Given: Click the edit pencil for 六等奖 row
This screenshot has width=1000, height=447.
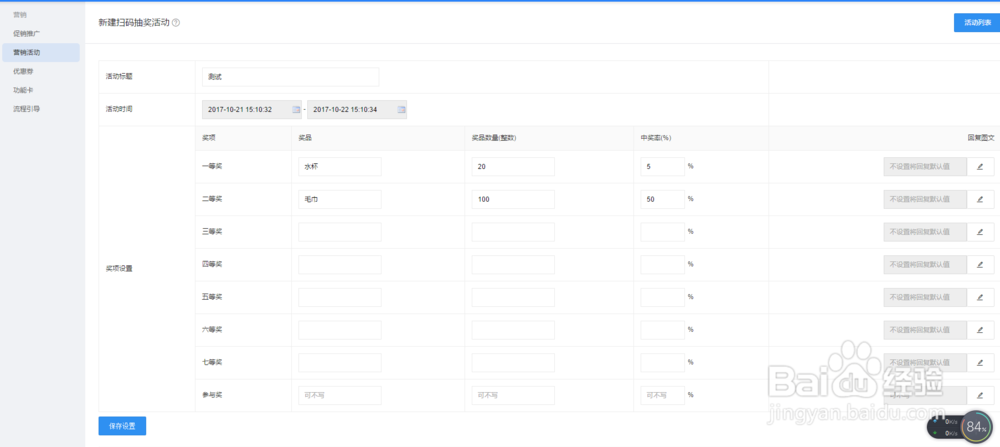Looking at the screenshot, I should pos(980,329).
